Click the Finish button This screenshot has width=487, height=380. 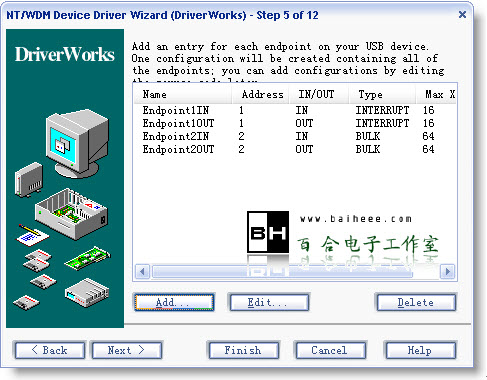[x=243, y=350]
